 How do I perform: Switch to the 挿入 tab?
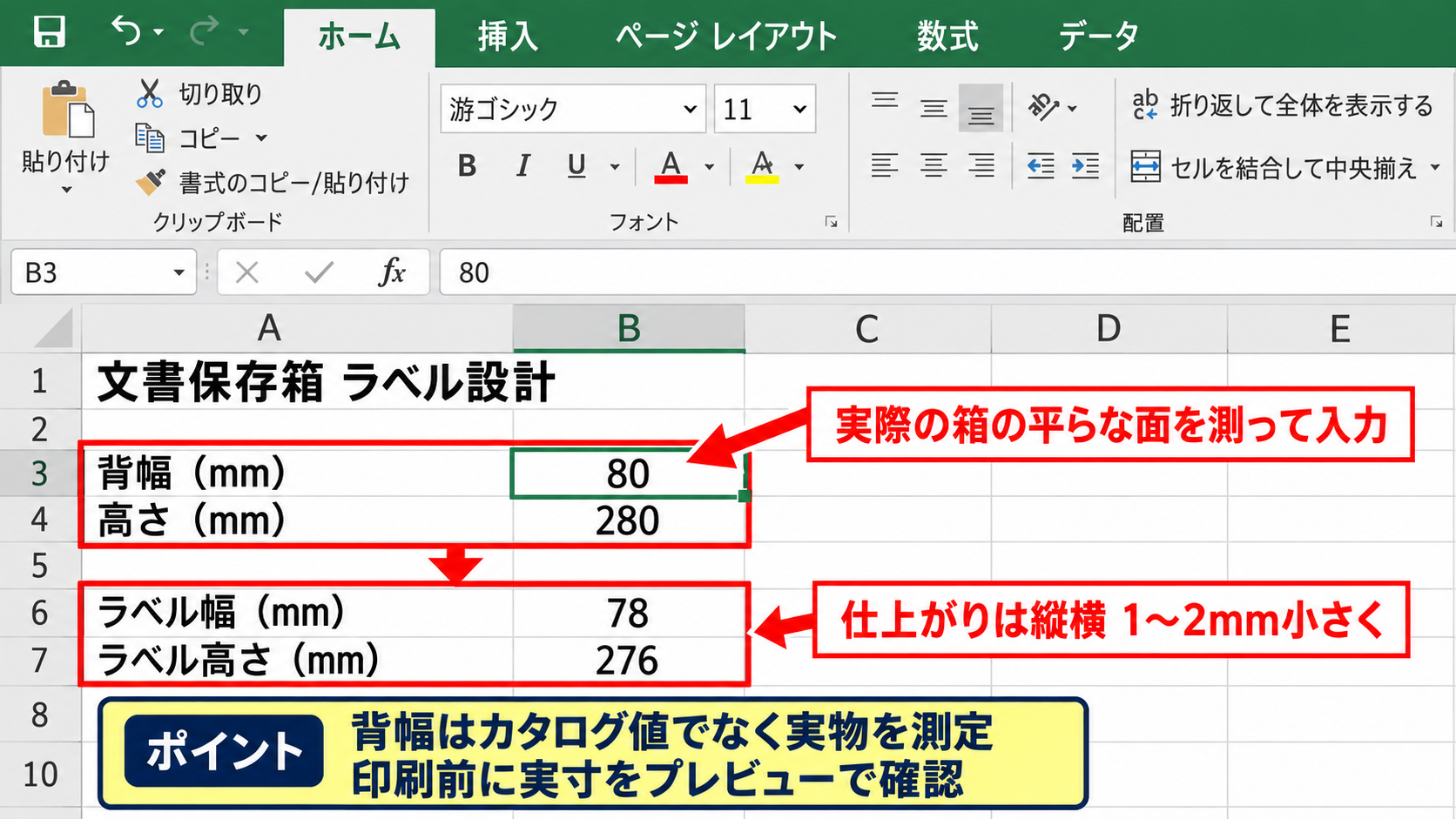pos(508,36)
